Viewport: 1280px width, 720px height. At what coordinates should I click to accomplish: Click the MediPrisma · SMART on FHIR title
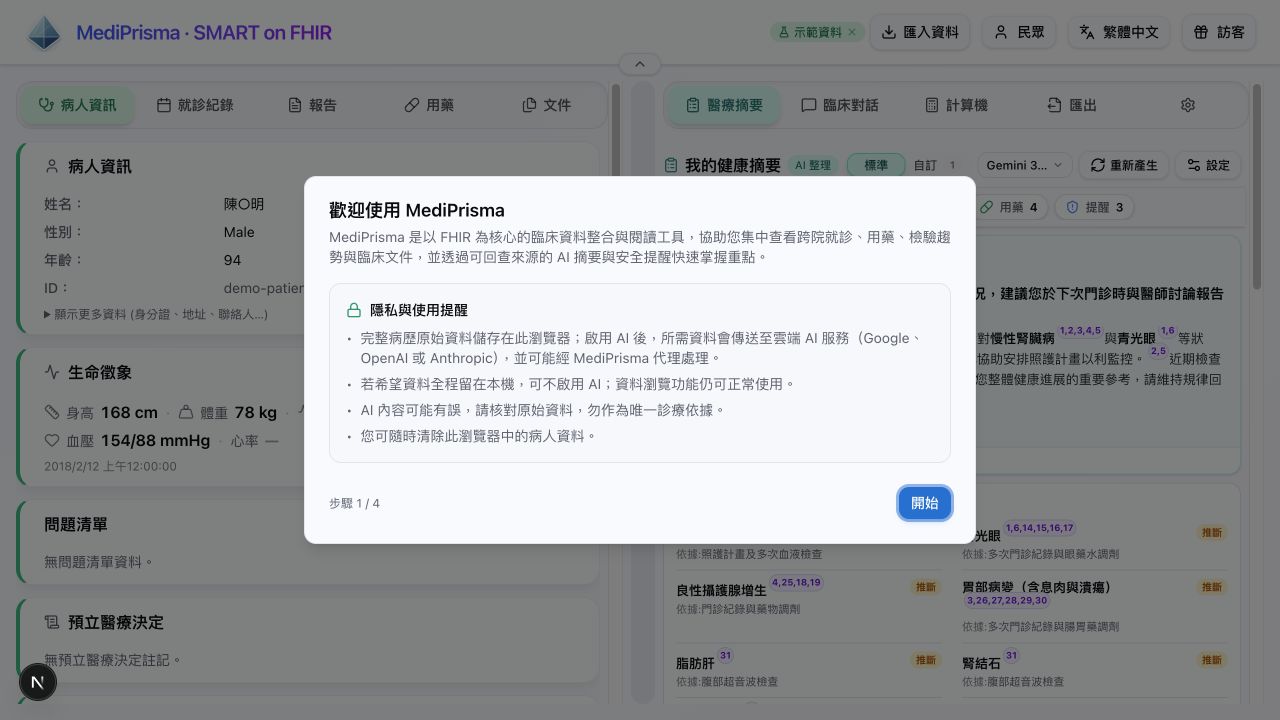coord(204,33)
